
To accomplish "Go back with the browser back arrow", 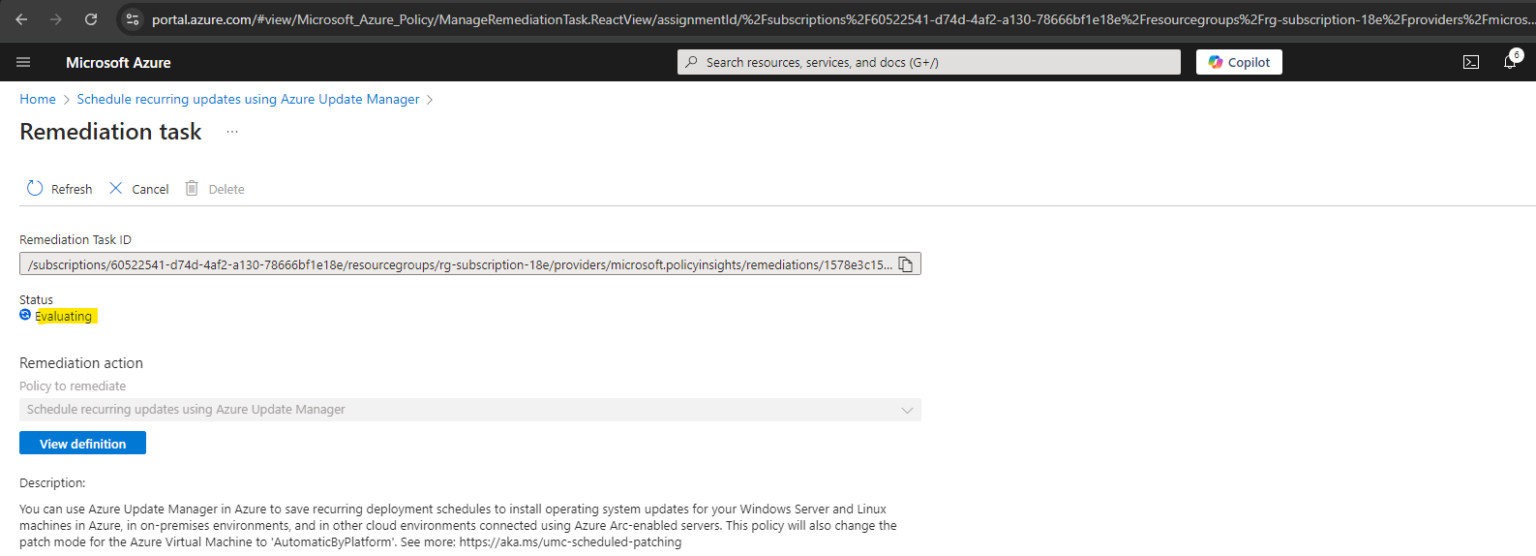I will coord(22,19).
